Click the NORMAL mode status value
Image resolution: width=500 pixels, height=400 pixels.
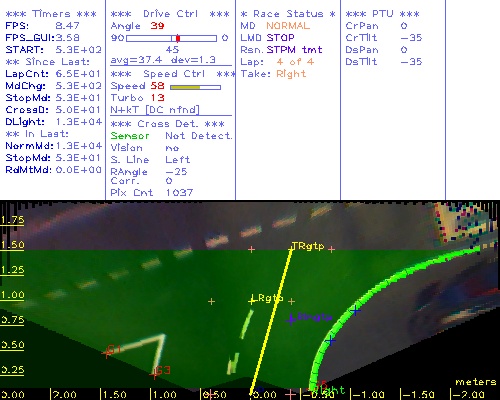click(288, 26)
